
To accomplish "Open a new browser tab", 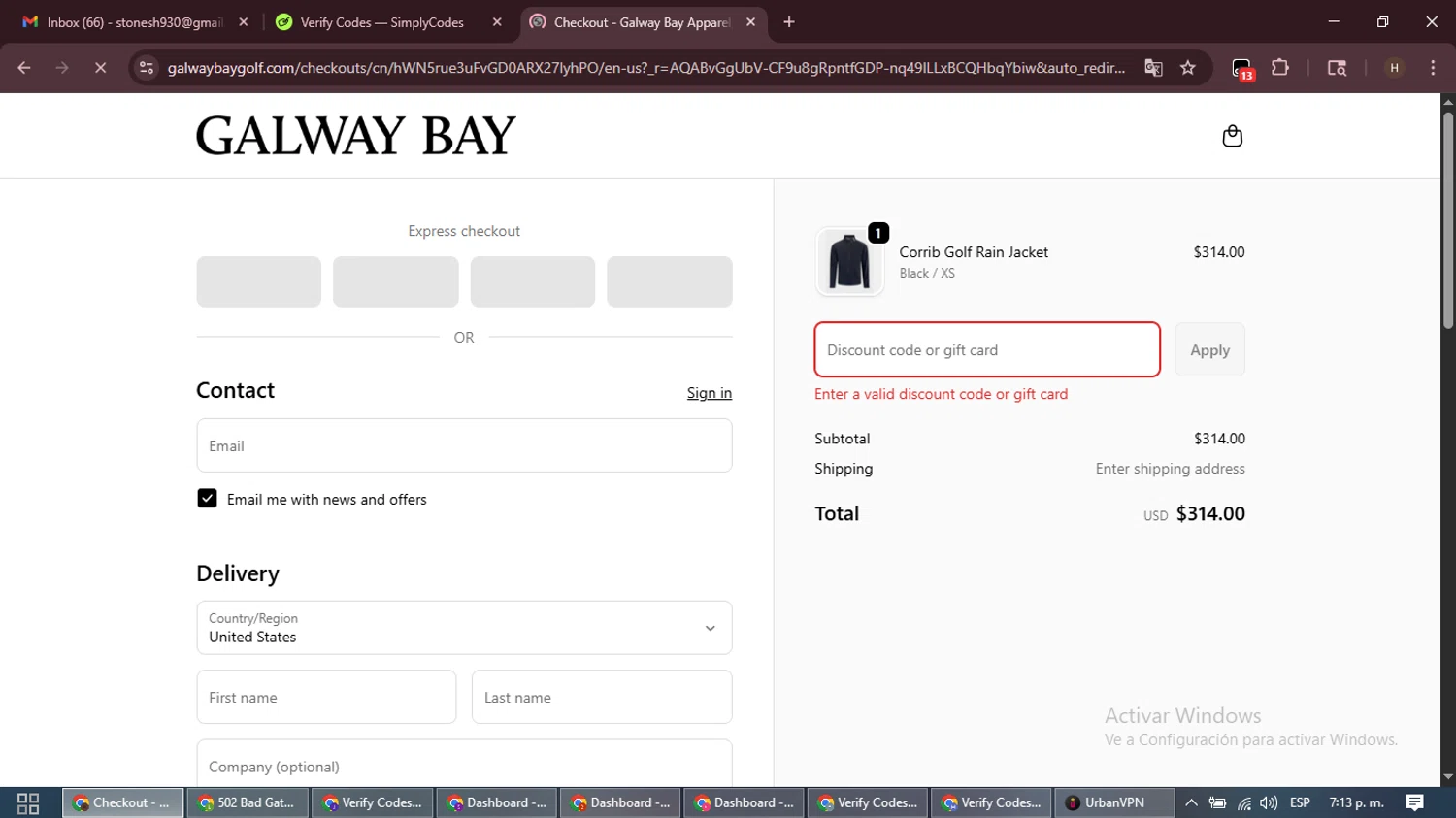I will pos(789,22).
